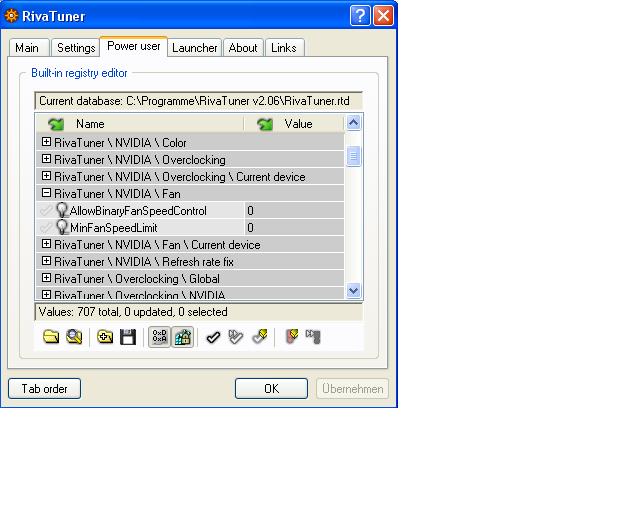Click the Current database path field
The width and height of the screenshot is (640, 512).
tap(199, 101)
